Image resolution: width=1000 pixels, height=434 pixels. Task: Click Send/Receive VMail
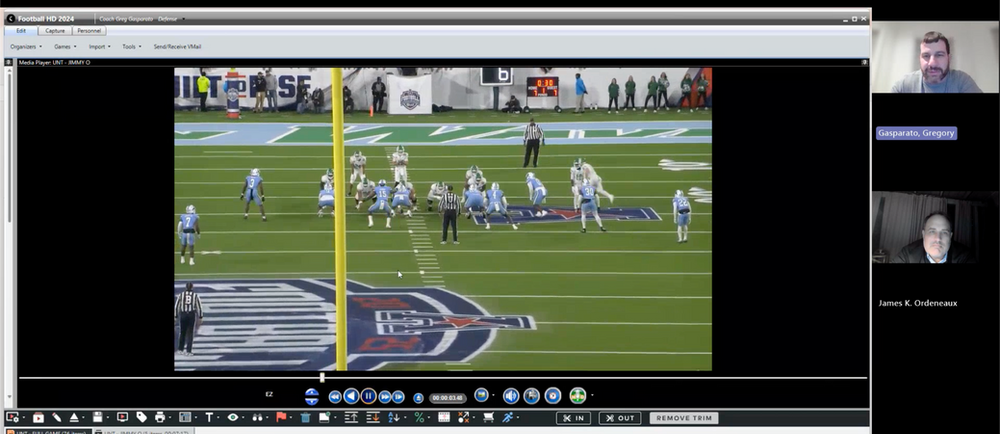point(177,47)
